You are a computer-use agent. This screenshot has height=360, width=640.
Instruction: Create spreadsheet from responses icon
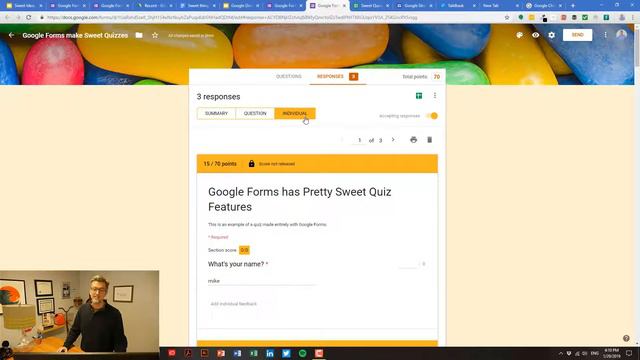(x=419, y=96)
